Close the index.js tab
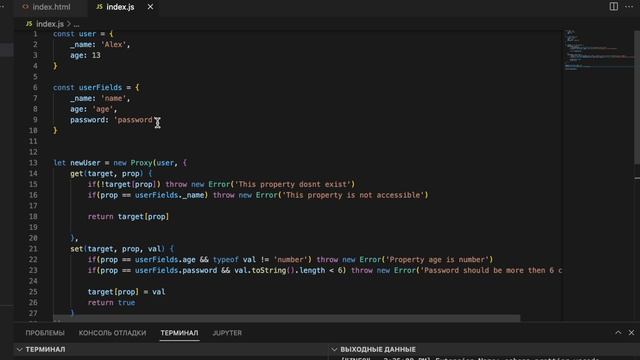The image size is (640, 360). tap(150, 7)
